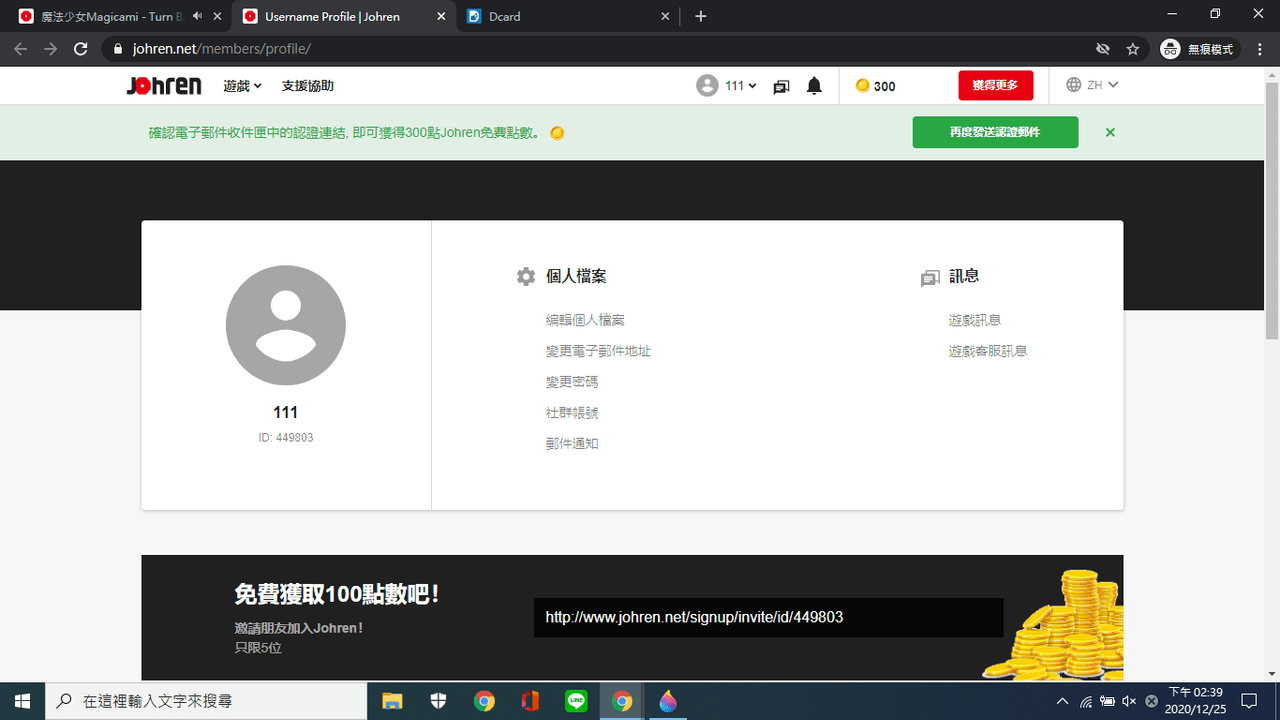The image size is (1280, 720).
Task: Open 變更密碼 link
Action: (x=572, y=382)
